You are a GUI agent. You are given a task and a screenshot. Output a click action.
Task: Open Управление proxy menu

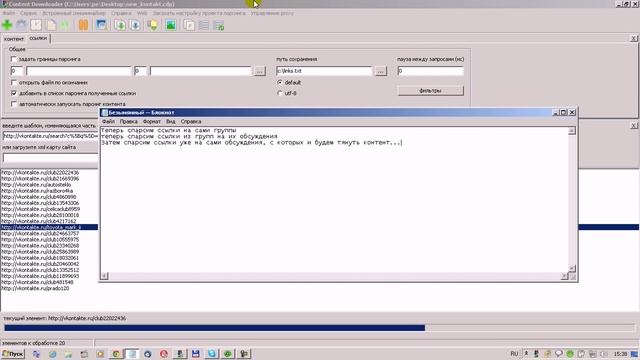point(272,13)
